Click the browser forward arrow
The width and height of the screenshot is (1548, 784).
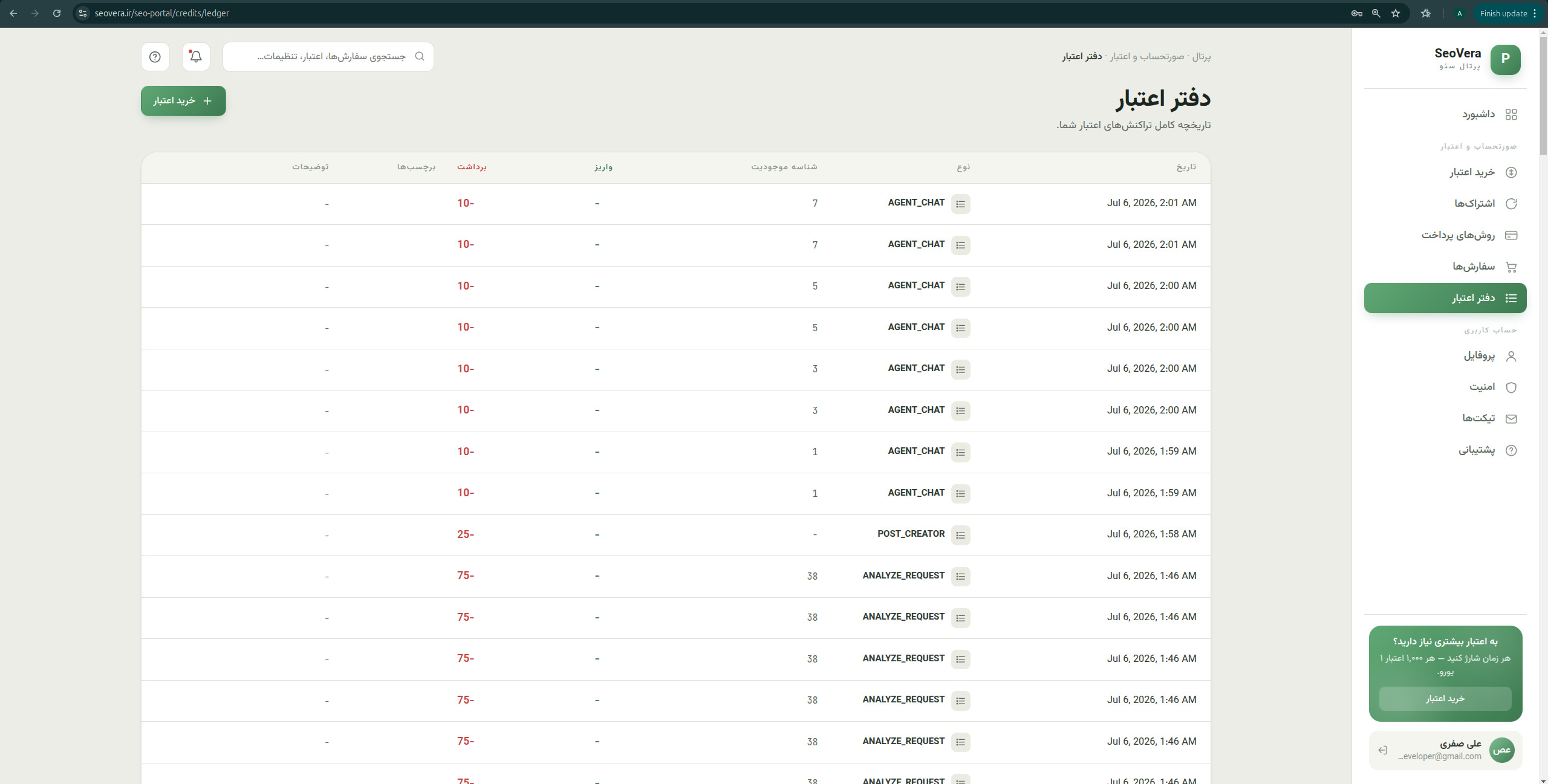point(35,13)
